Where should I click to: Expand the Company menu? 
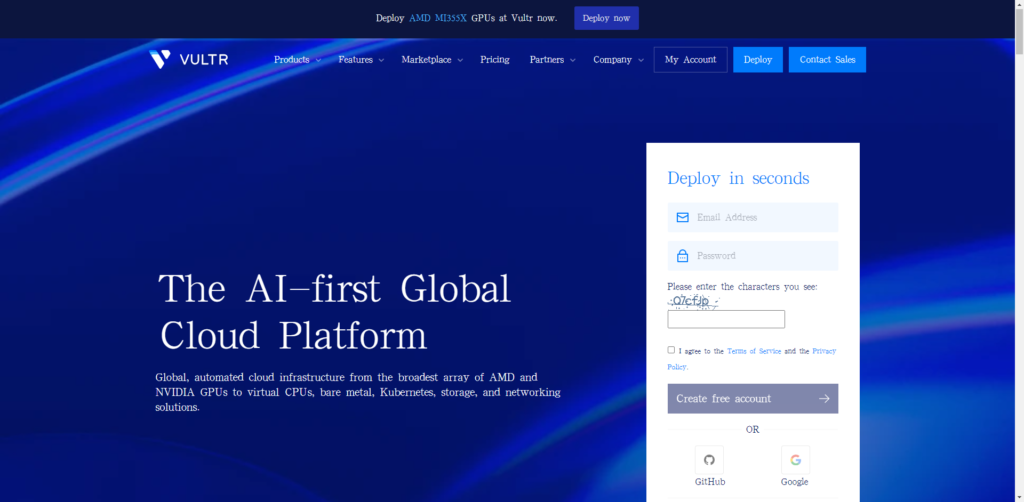point(618,60)
